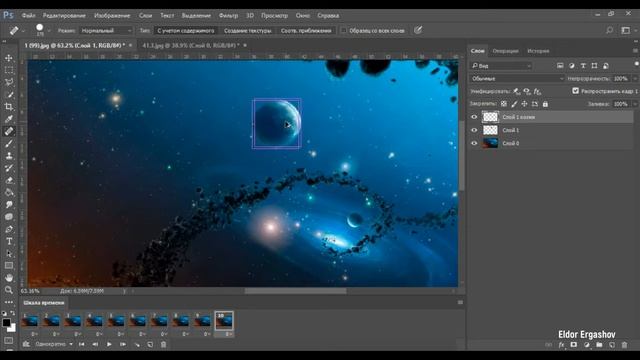Select the Rectangular Marquee tool
This screenshot has height=360, width=640.
(9, 70)
